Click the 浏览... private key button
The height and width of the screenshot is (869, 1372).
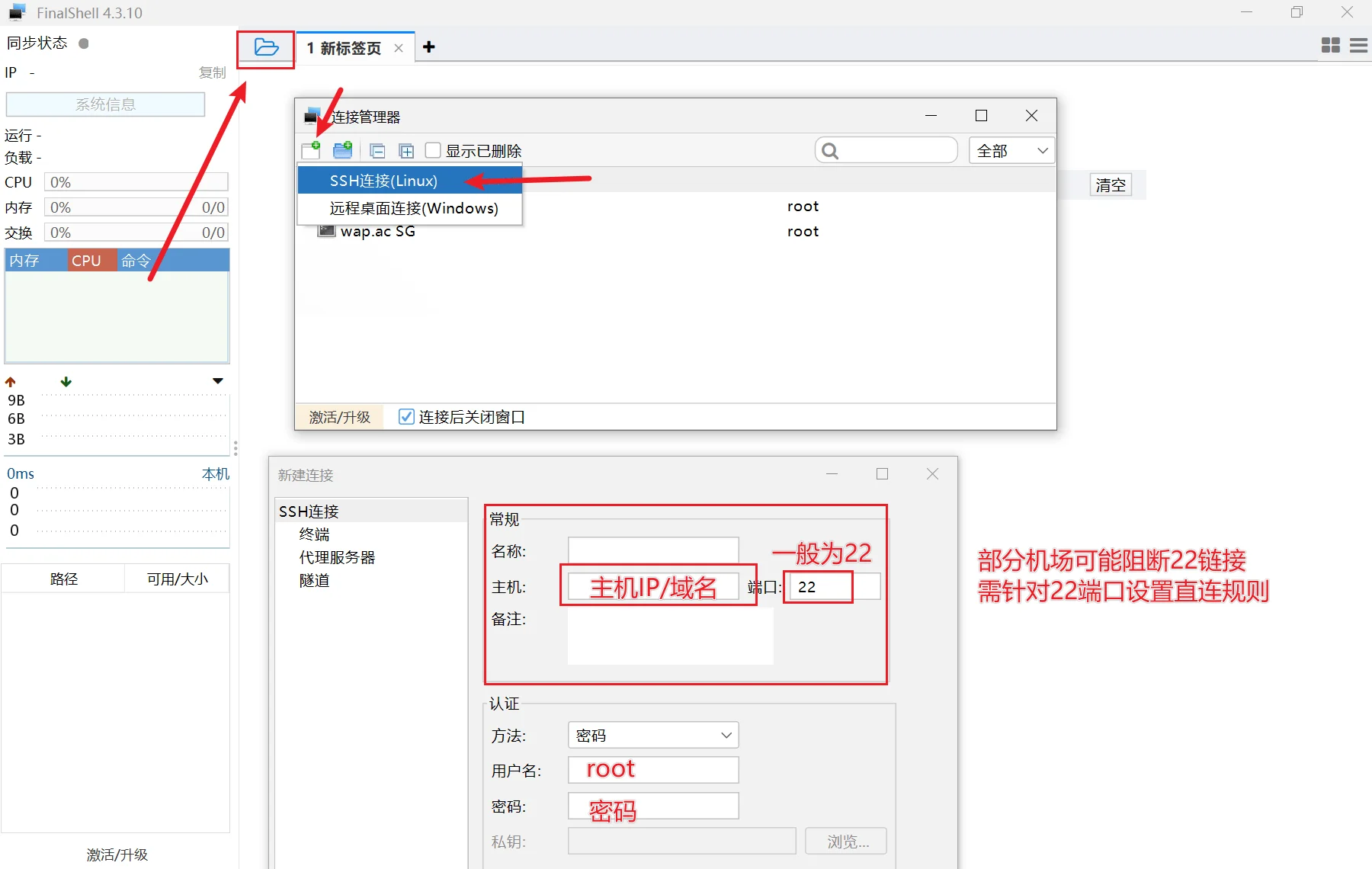846,842
